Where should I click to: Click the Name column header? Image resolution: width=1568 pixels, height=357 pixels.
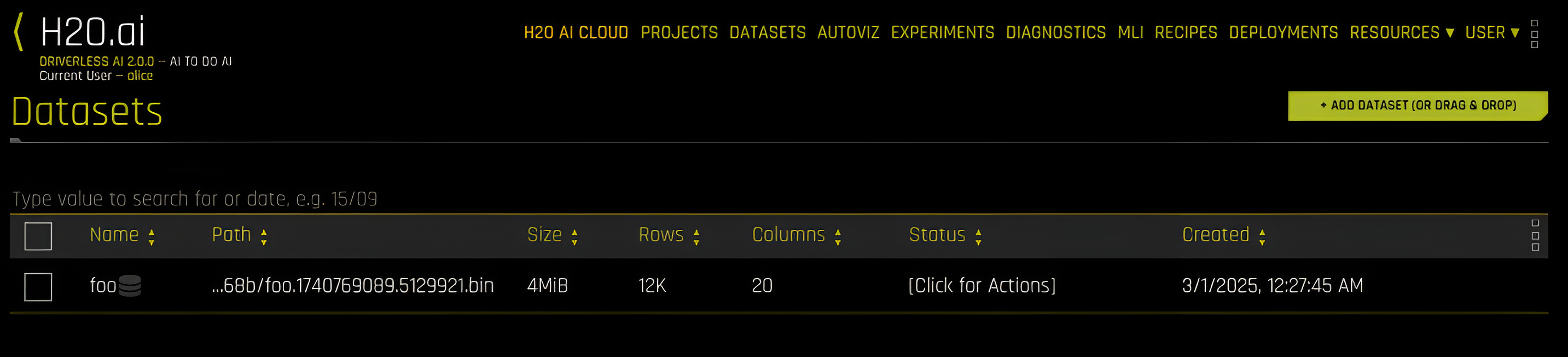114,235
